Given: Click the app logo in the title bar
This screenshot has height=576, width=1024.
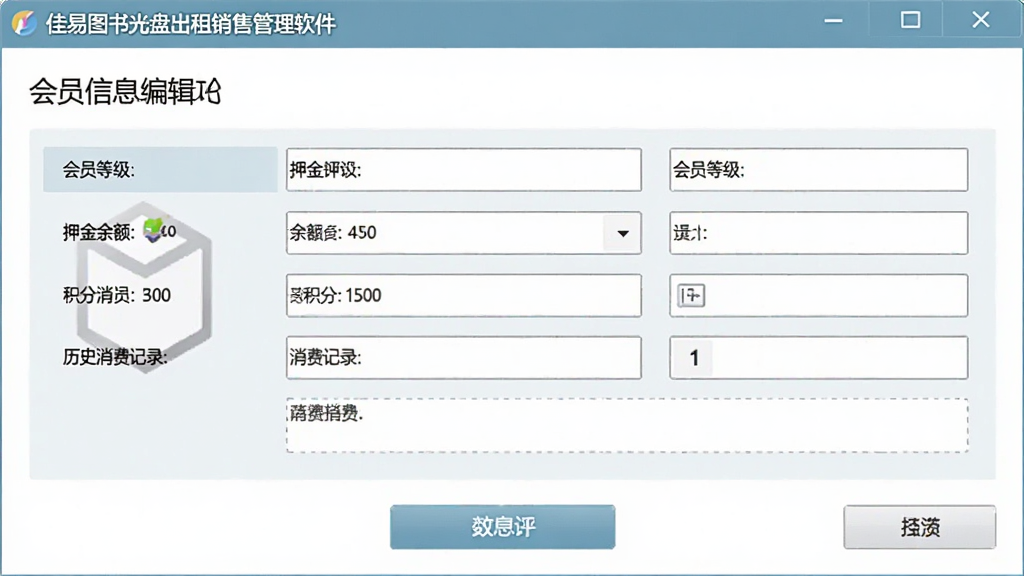Looking at the screenshot, I should point(24,23).
